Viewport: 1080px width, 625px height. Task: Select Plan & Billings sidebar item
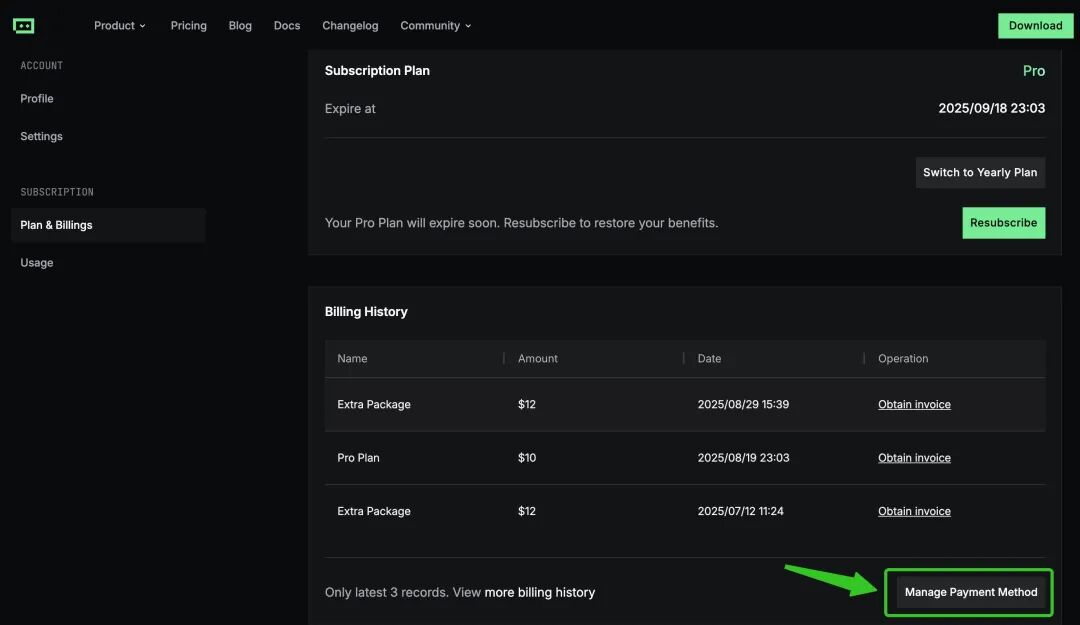click(57, 225)
